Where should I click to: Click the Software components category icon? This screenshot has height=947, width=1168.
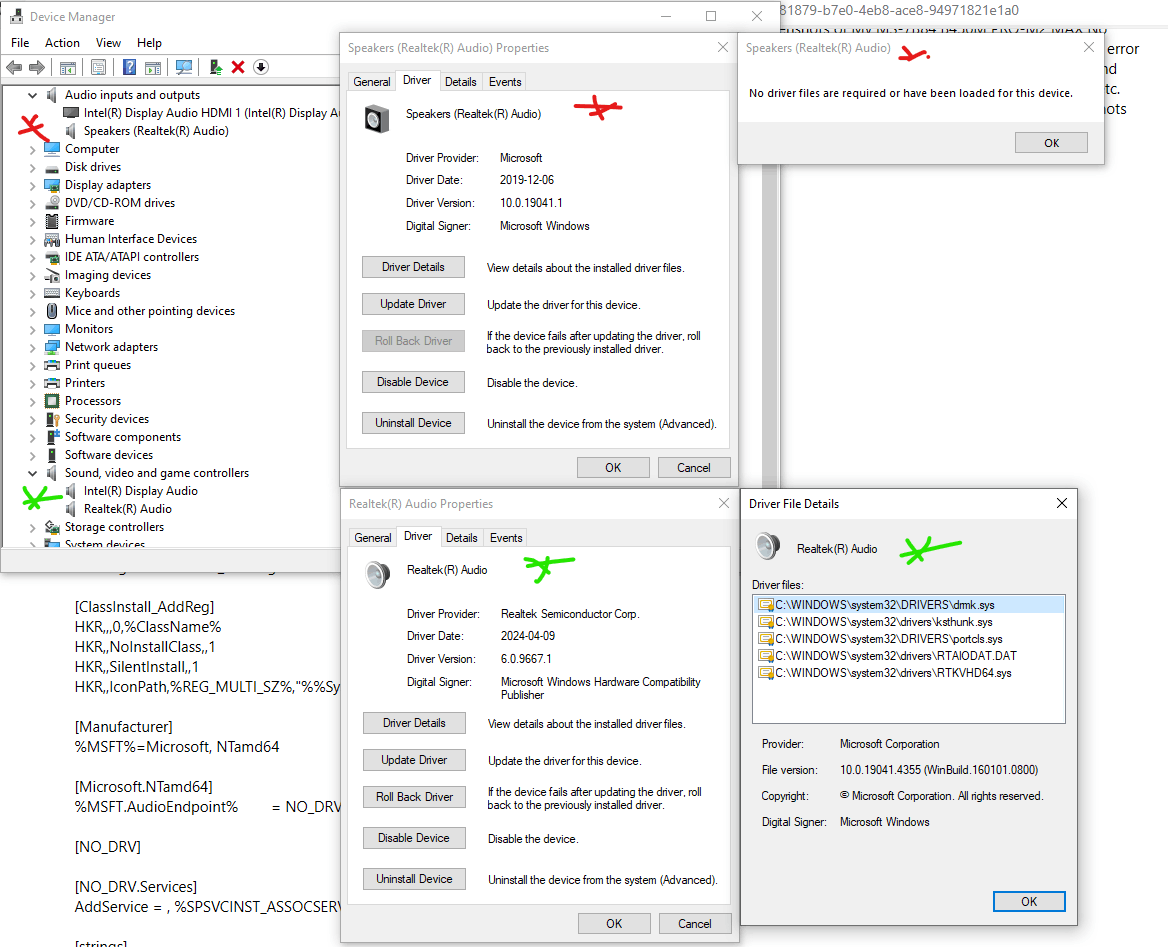click(52, 437)
